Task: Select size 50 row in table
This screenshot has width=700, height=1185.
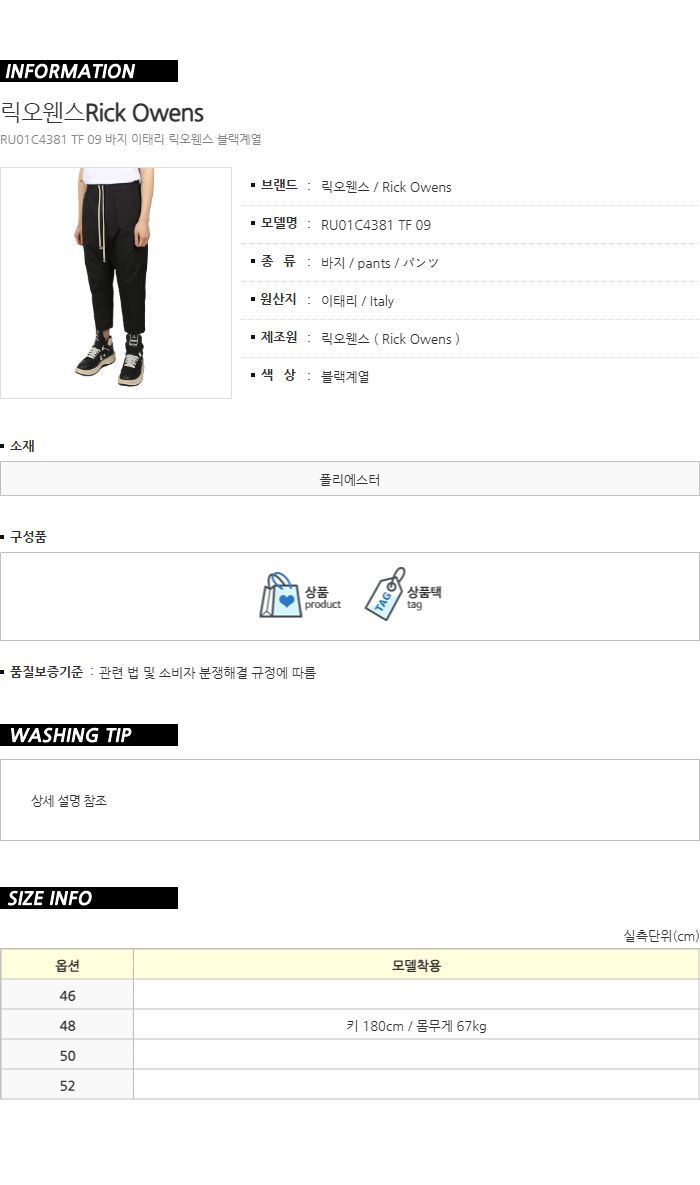Action: pos(350,1055)
